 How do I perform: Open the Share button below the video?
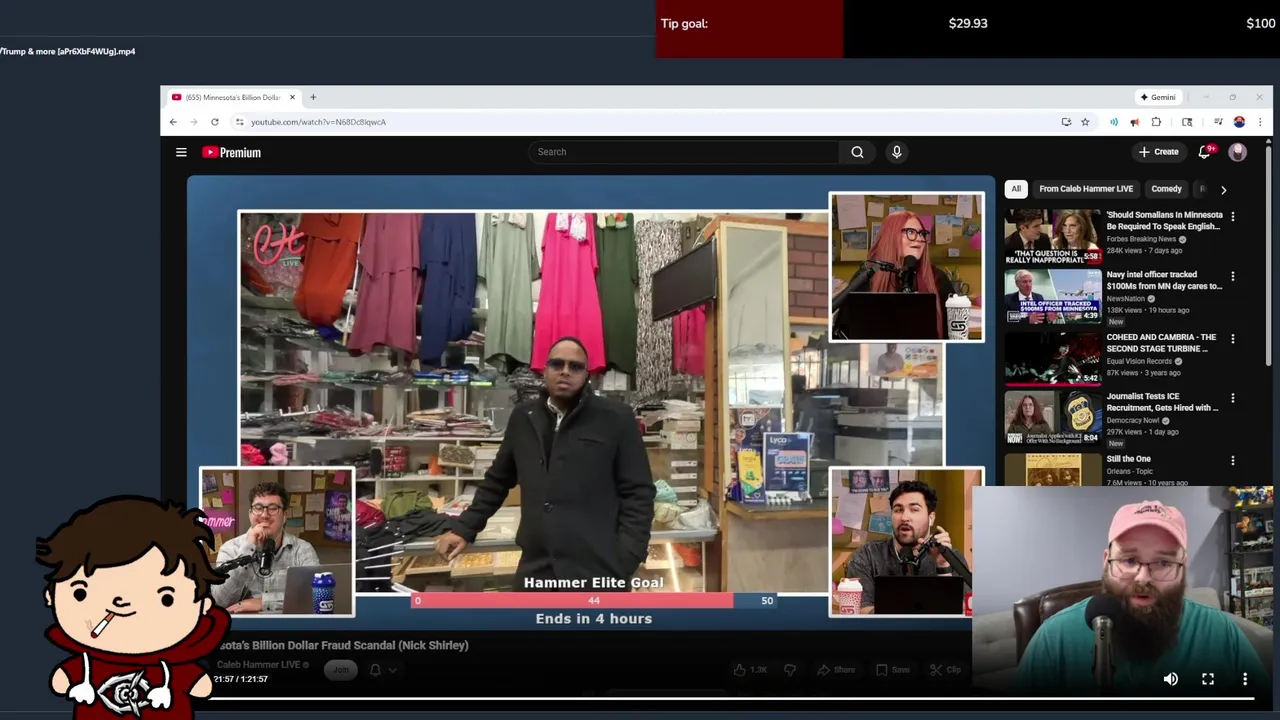pos(837,670)
